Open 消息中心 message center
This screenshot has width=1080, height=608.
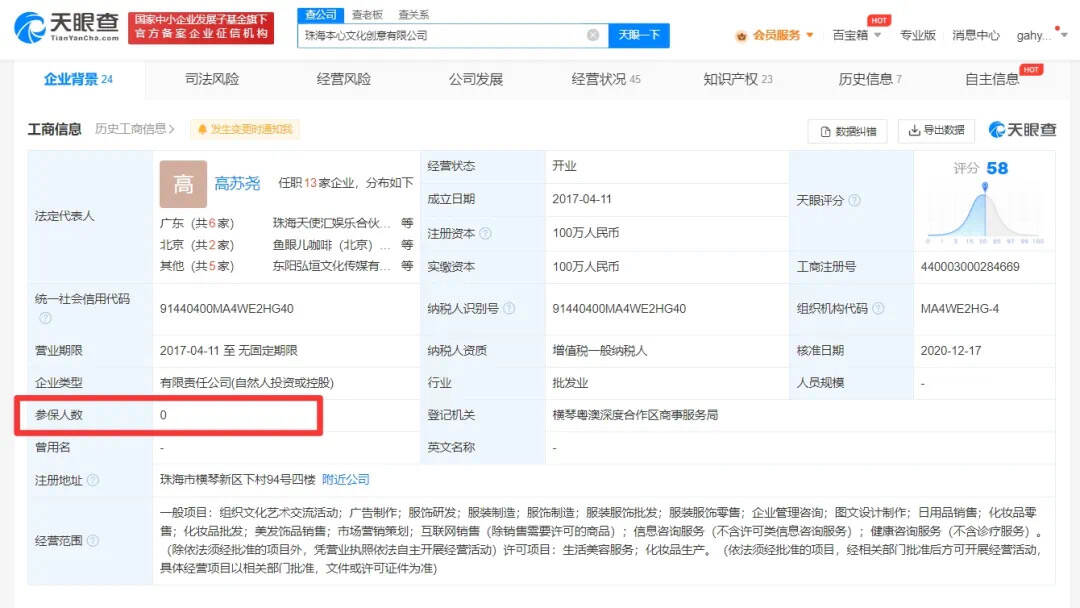tap(976, 35)
